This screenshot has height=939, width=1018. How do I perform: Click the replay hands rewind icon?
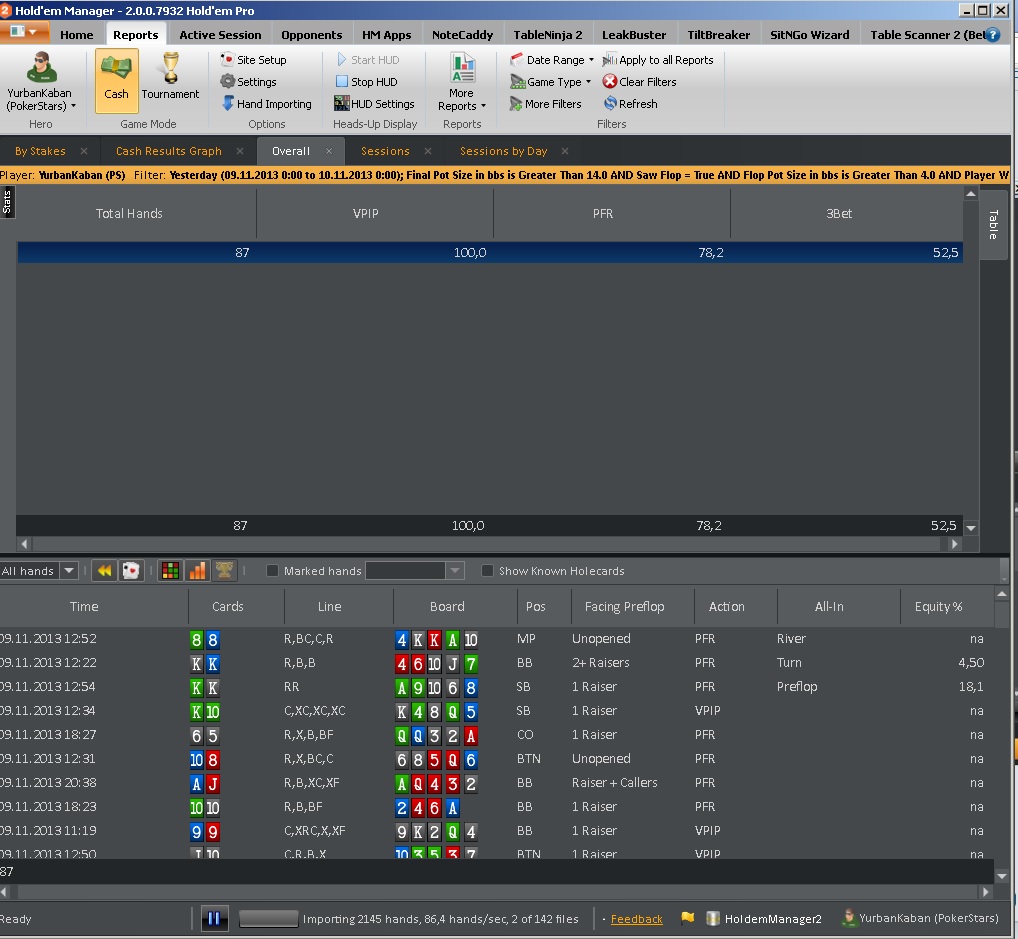pos(104,571)
